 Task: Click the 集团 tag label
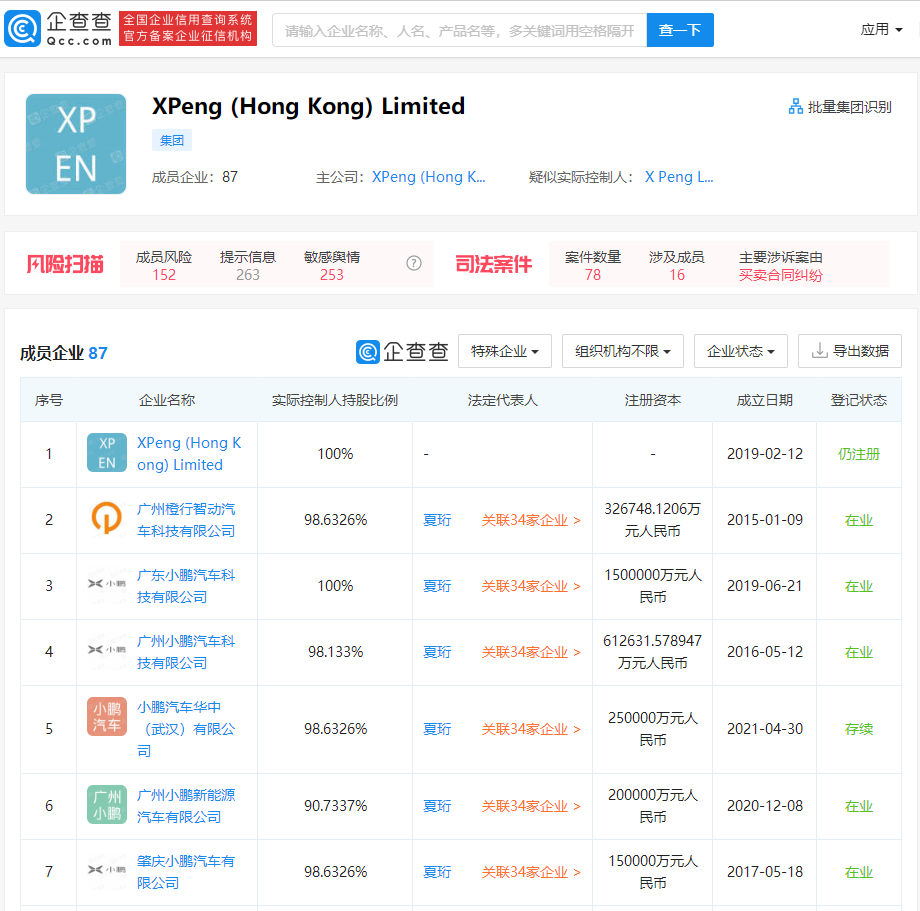172,141
